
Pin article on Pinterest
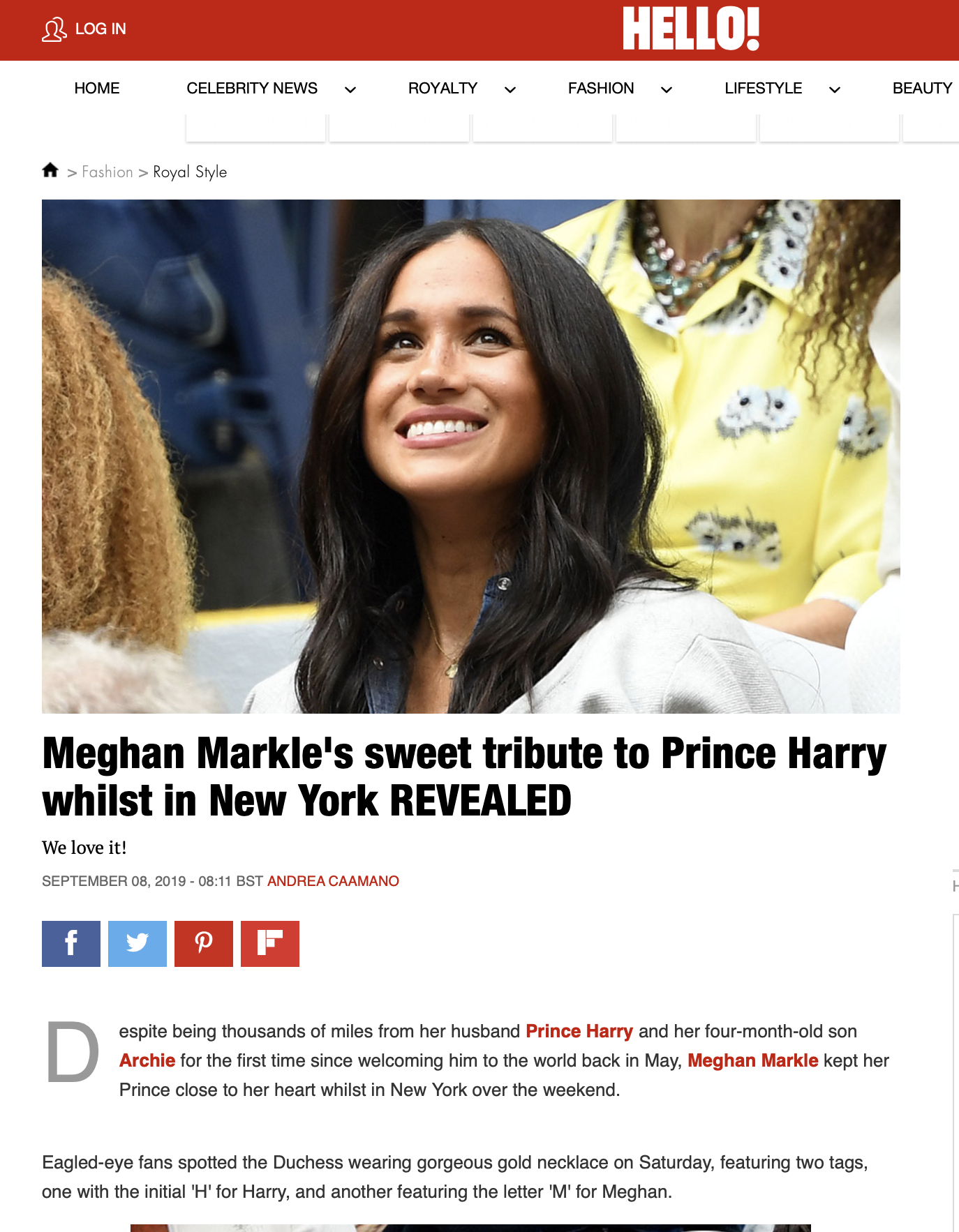coord(204,944)
